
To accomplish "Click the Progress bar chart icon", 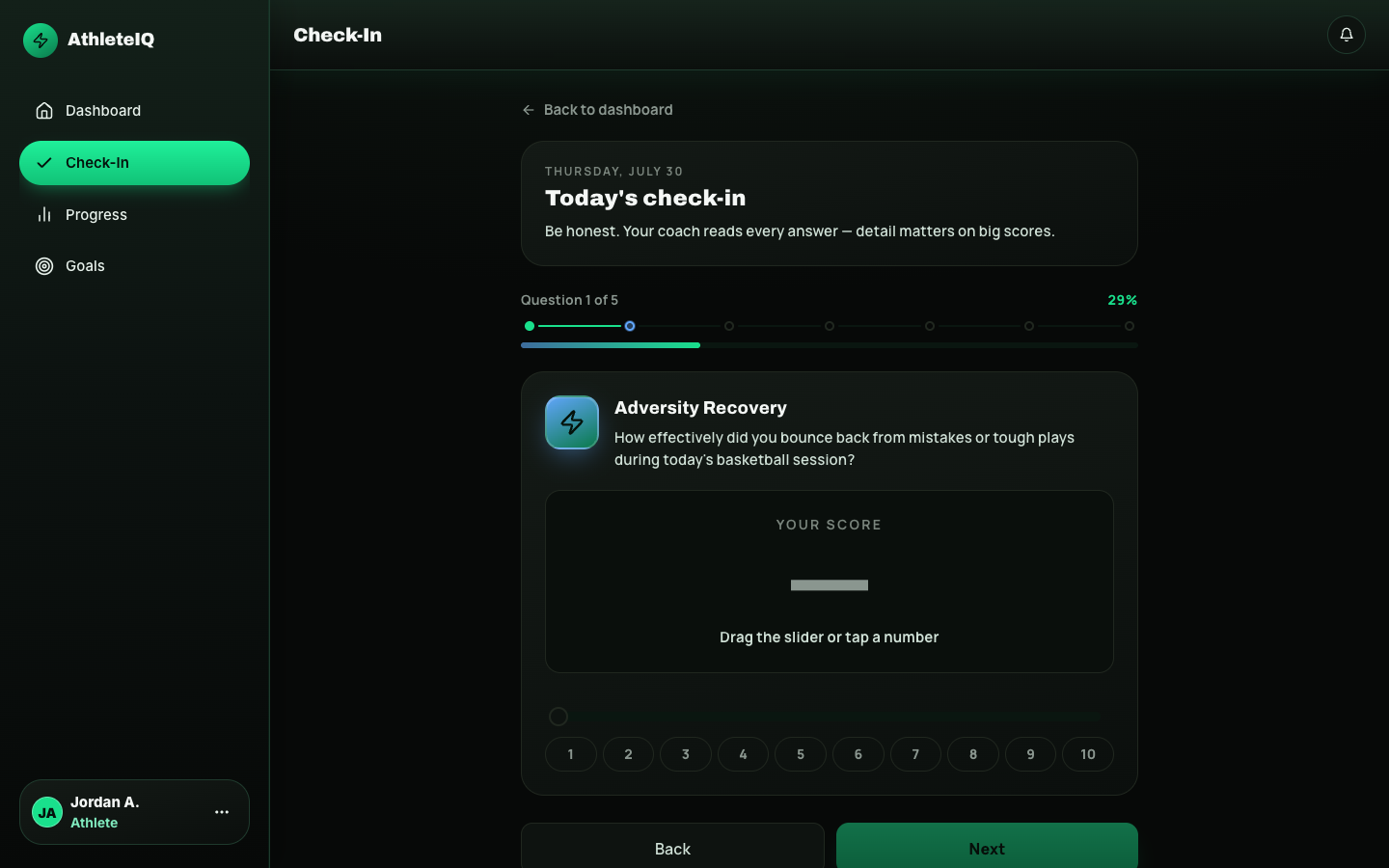I will 44,214.
